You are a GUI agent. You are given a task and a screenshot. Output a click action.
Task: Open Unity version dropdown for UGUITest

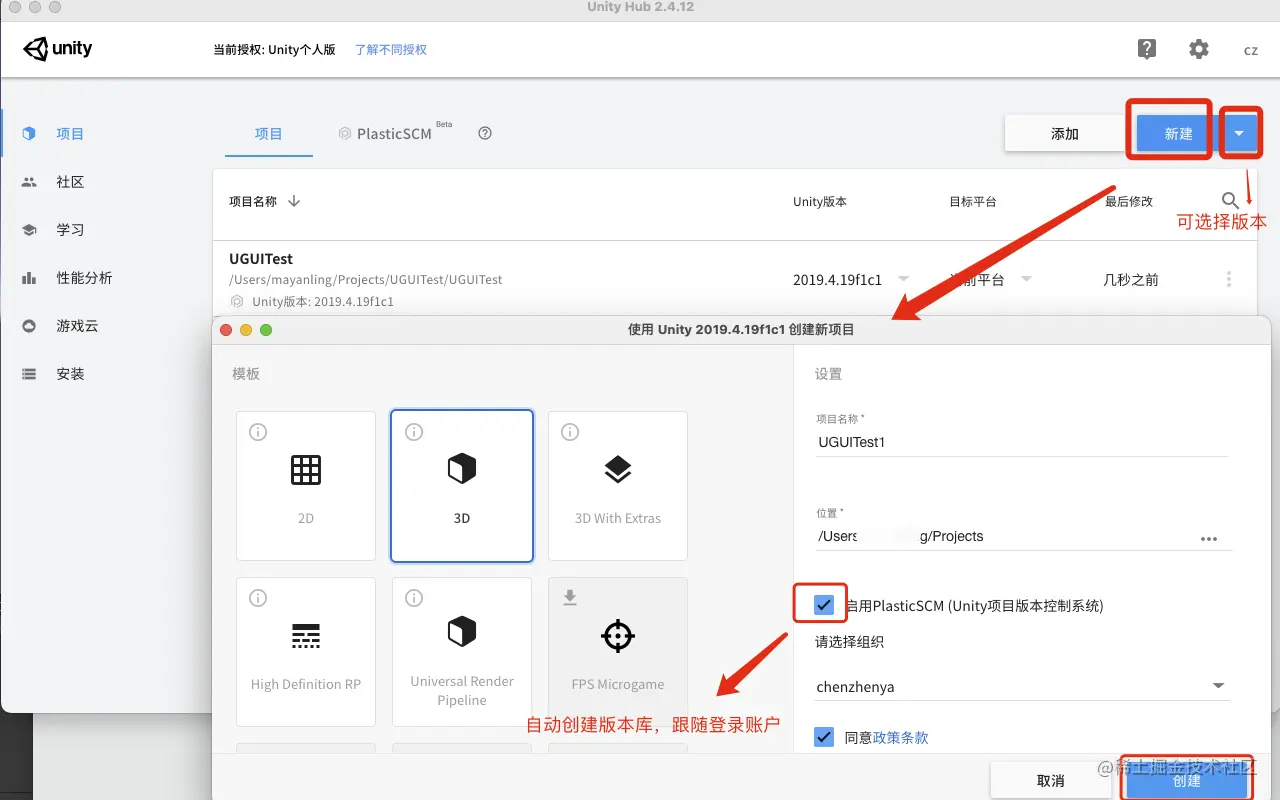click(904, 279)
